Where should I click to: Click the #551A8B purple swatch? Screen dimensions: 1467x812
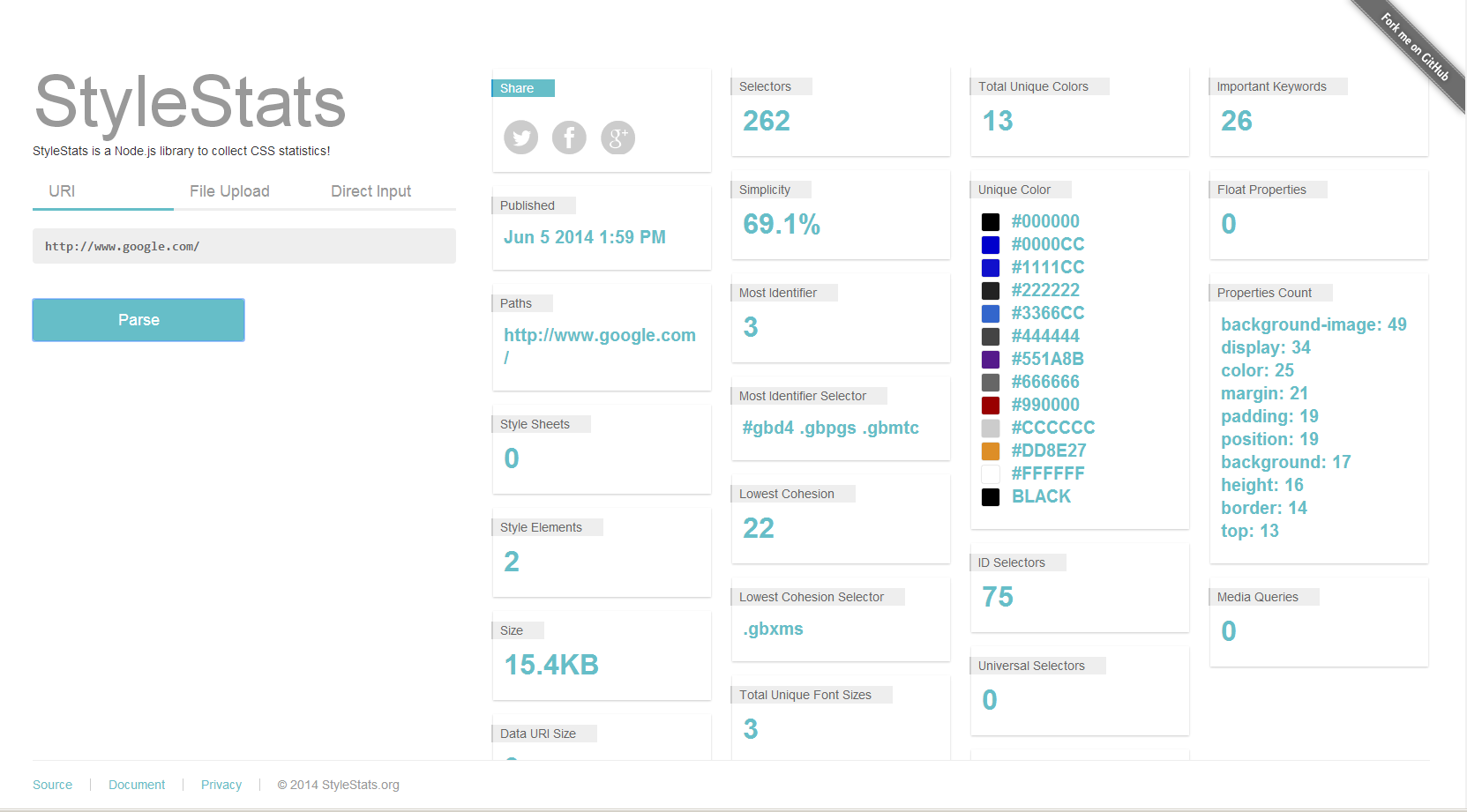click(991, 360)
